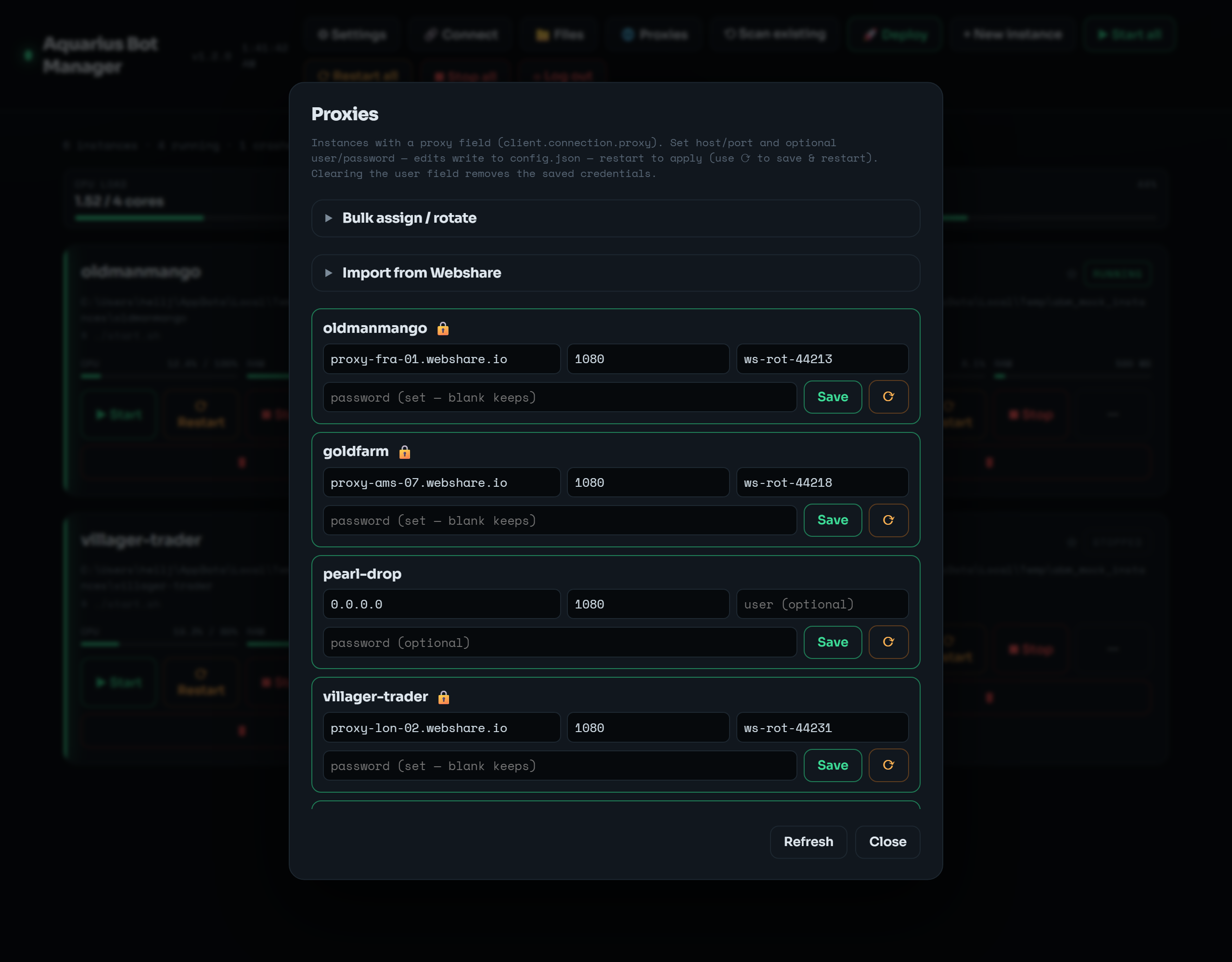The height and width of the screenshot is (962, 1232).
Task: Click the pearl-drop instance name
Action: point(362,574)
